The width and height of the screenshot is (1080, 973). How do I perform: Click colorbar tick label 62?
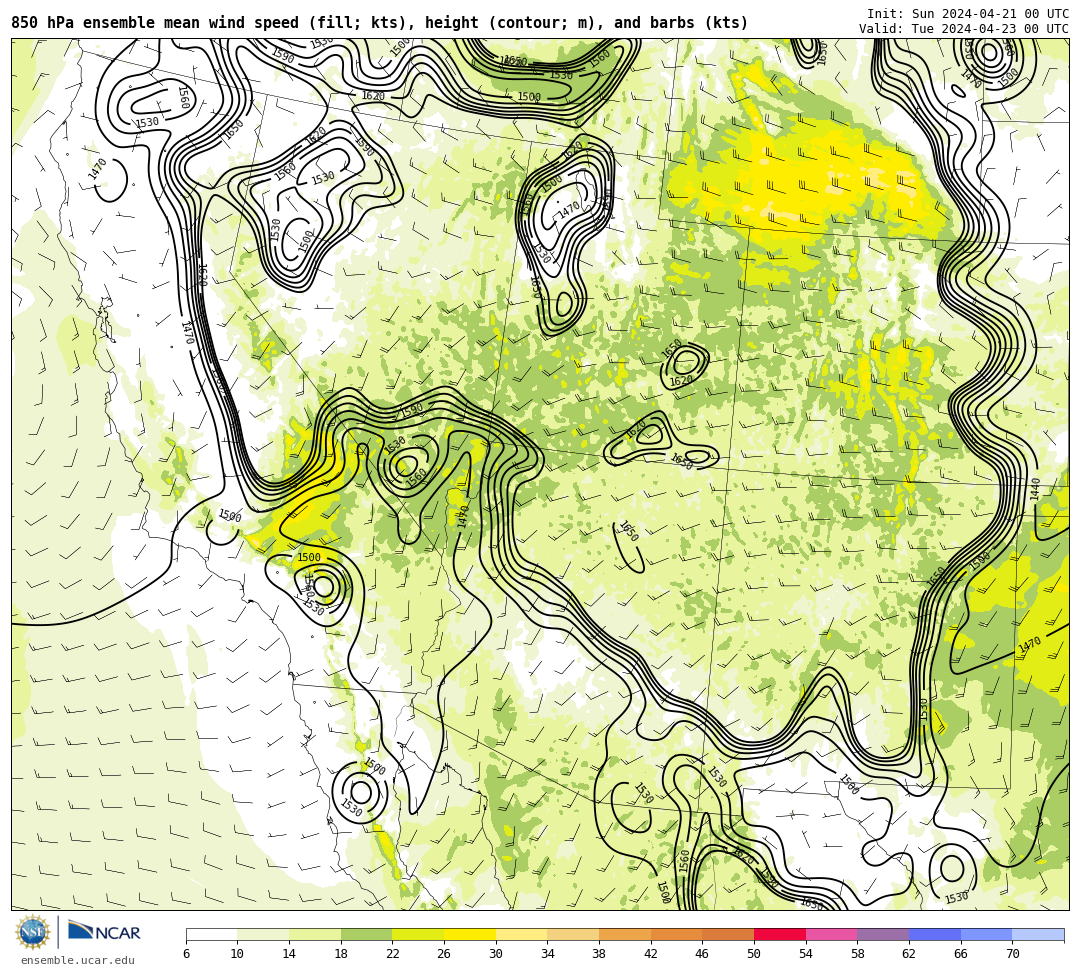(x=909, y=954)
